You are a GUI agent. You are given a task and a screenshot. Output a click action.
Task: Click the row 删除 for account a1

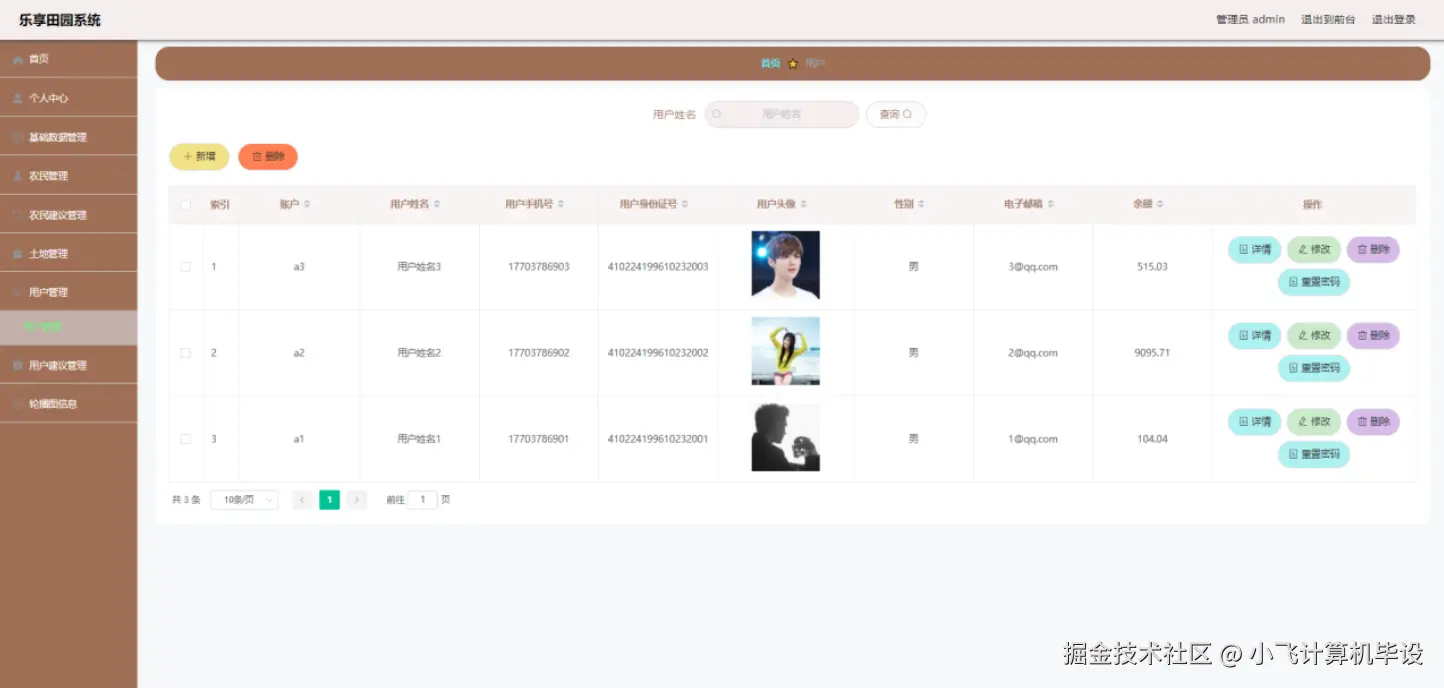click(1373, 422)
